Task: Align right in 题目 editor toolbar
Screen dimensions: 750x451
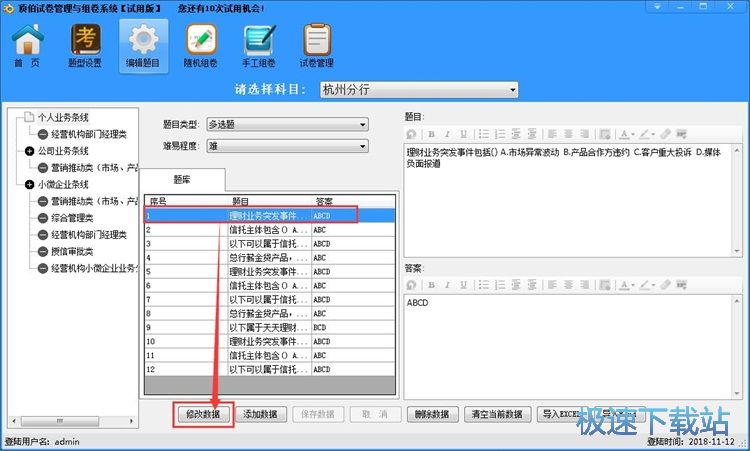Action: coord(584,134)
